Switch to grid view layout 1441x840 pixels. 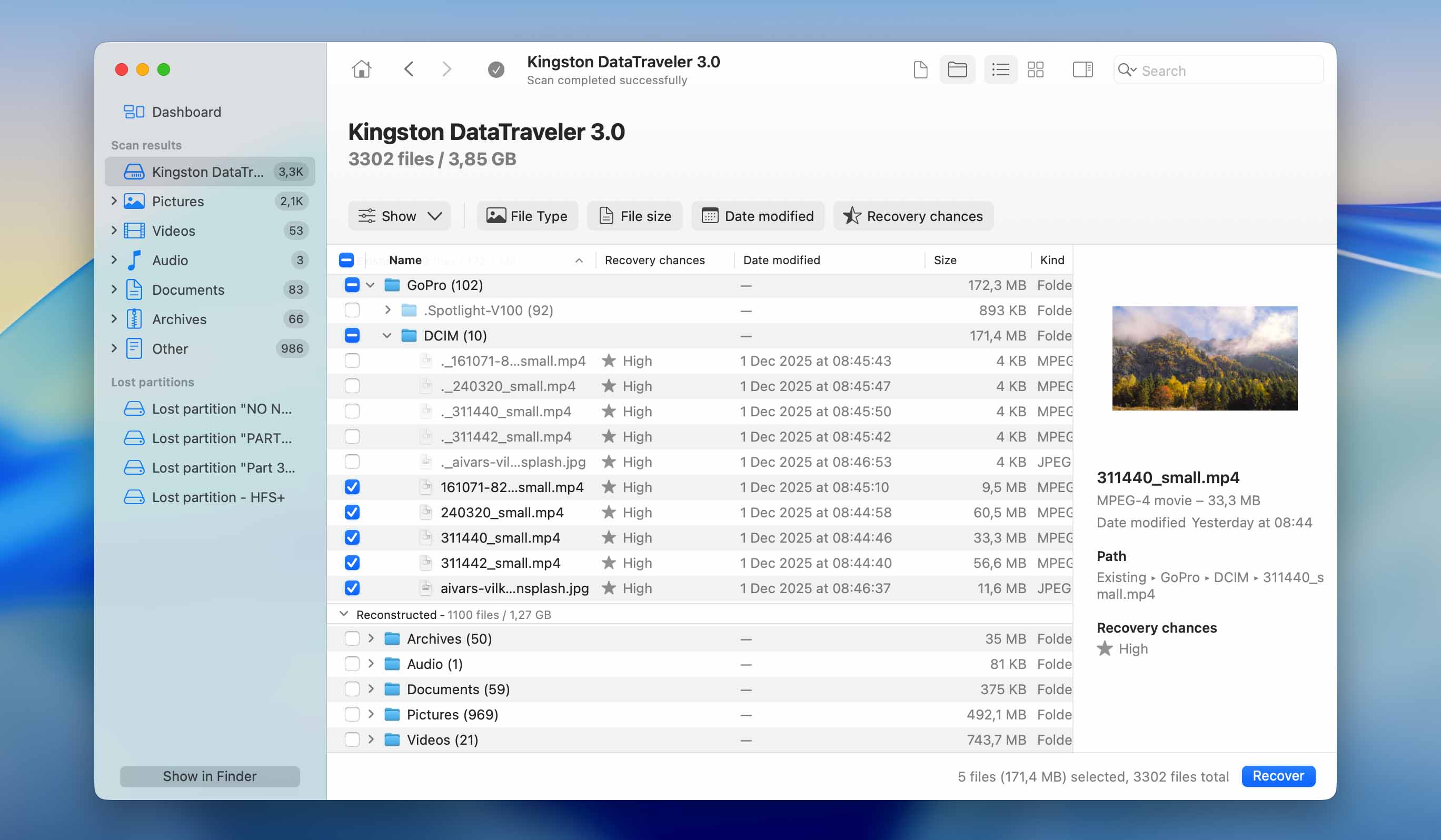[x=1036, y=69]
